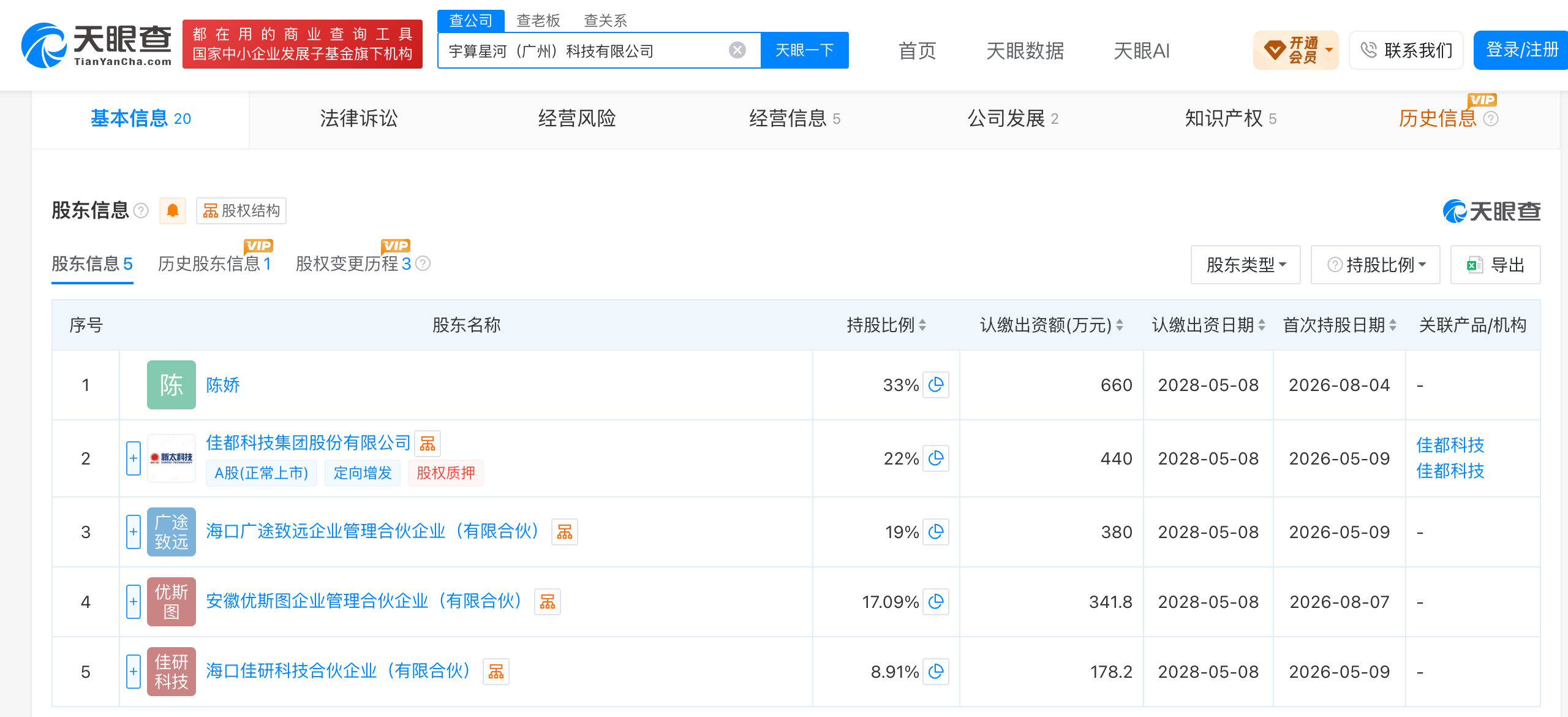Click the 联系我们 button
Image resolution: width=1568 pixels, height=717 pixels.
point(1406,50)
